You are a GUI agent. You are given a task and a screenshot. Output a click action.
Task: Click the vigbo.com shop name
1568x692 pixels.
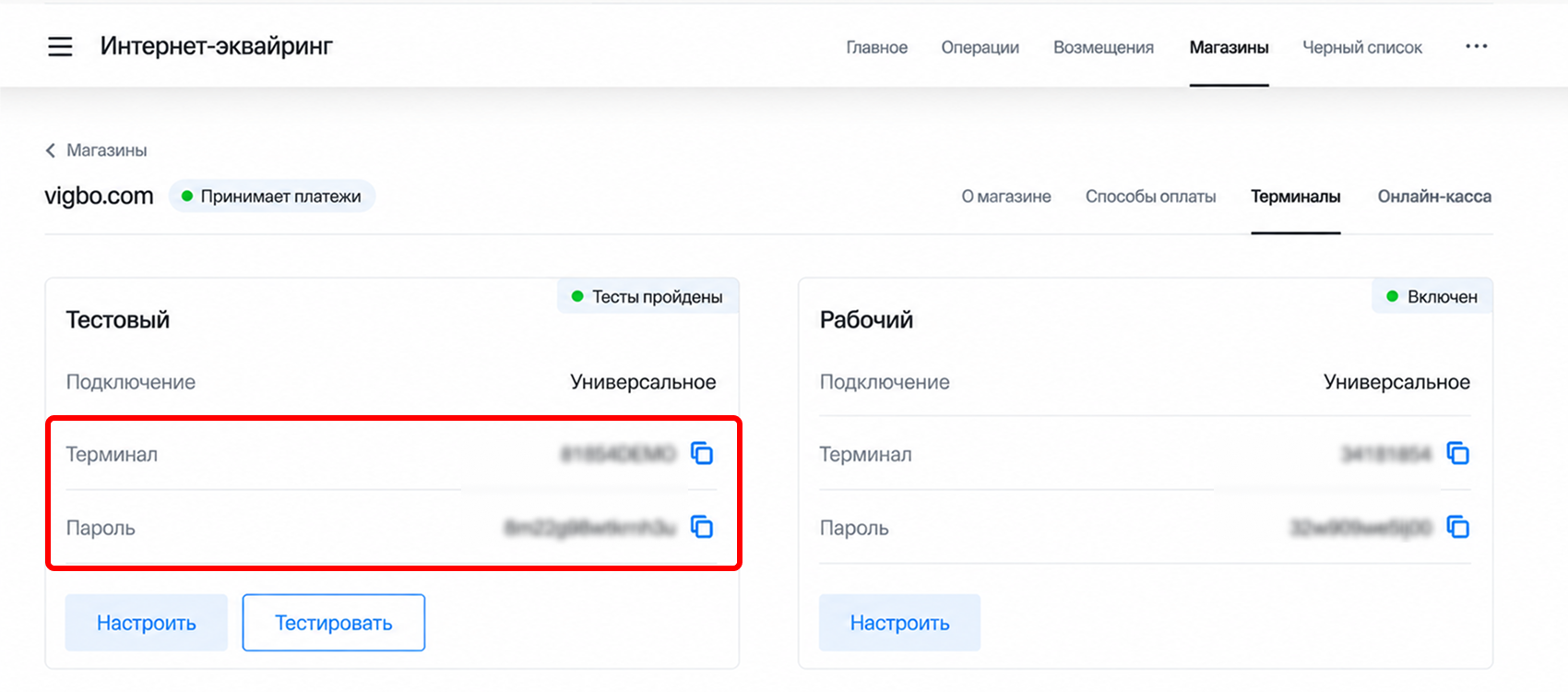(x=99, y=196)
